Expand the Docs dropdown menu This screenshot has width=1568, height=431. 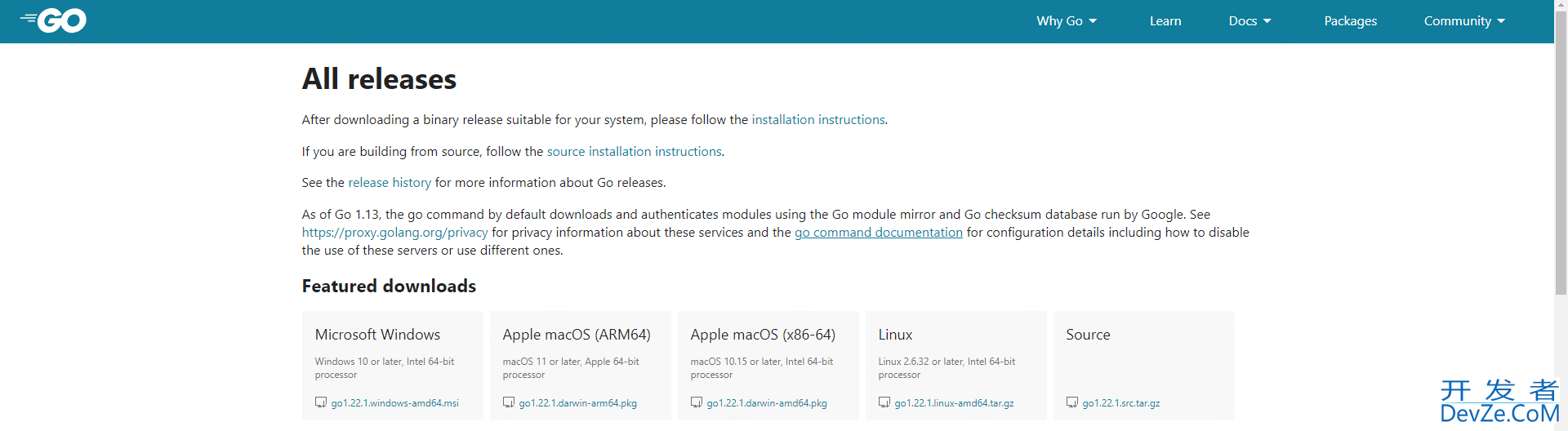(1249, 21)
